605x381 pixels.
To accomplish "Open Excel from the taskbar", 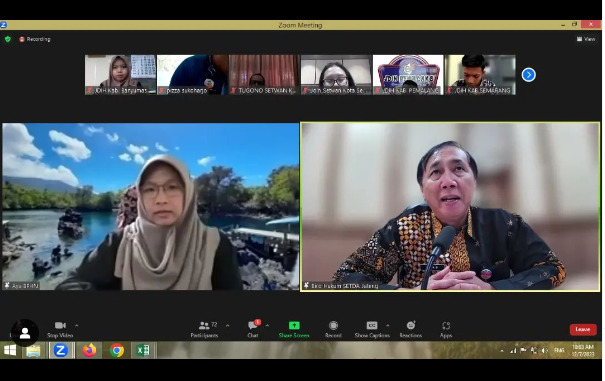I will click(x=143, y=351).
